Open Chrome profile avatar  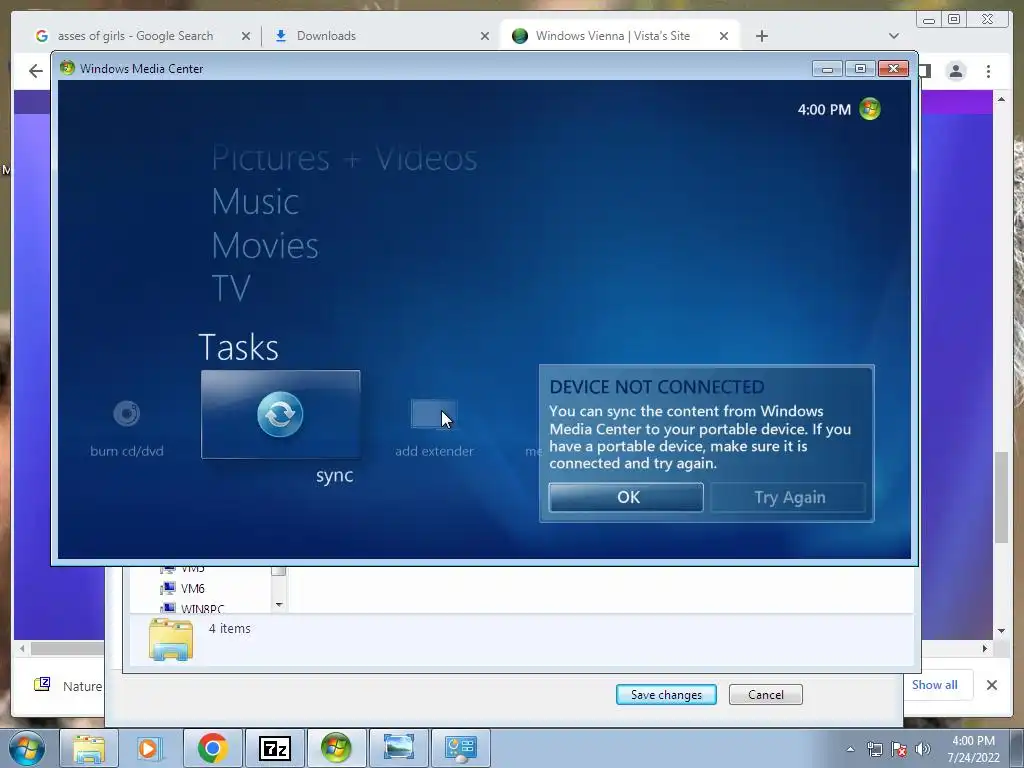click(x=956, y=71)
